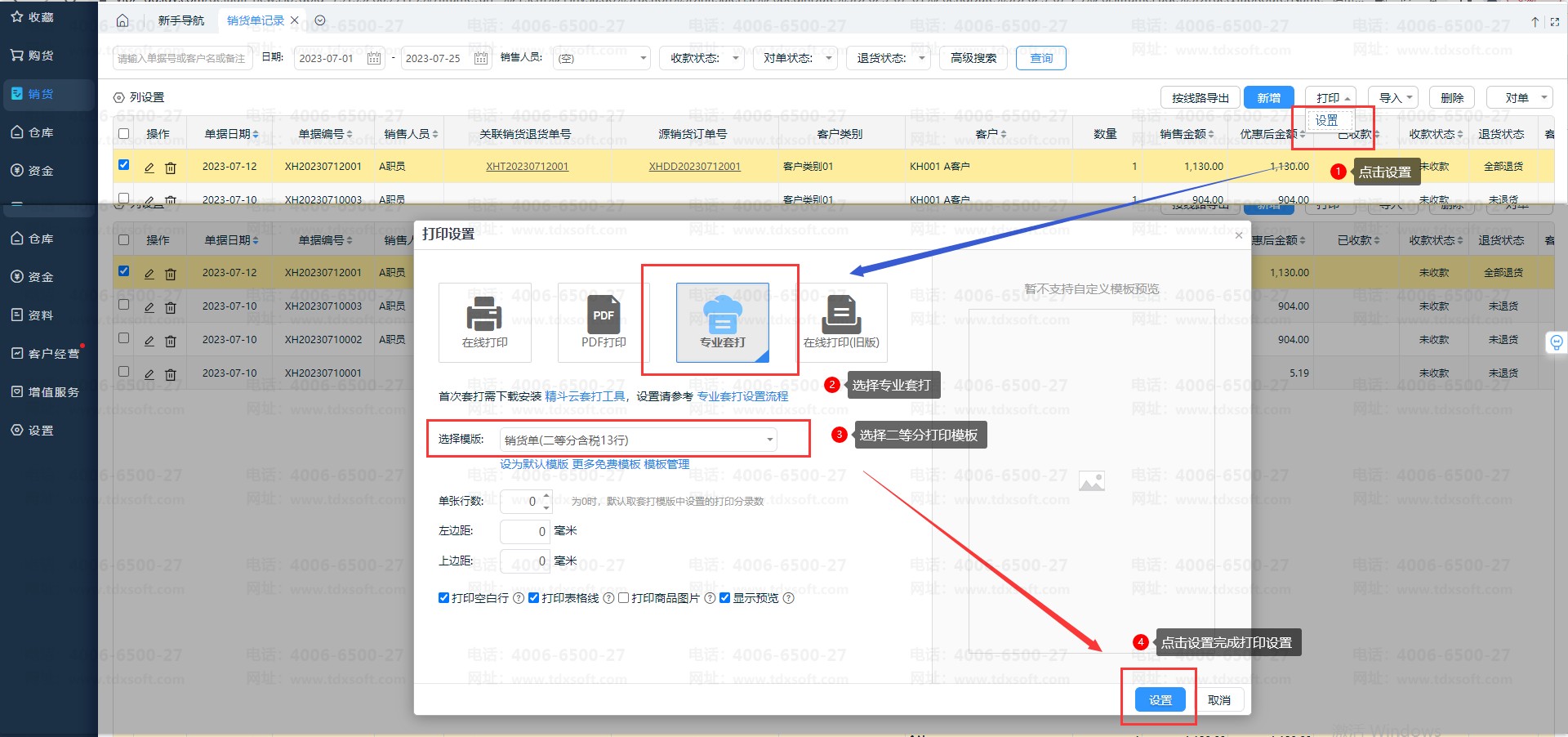Click the home icon in tab bar

pos(122,20)
